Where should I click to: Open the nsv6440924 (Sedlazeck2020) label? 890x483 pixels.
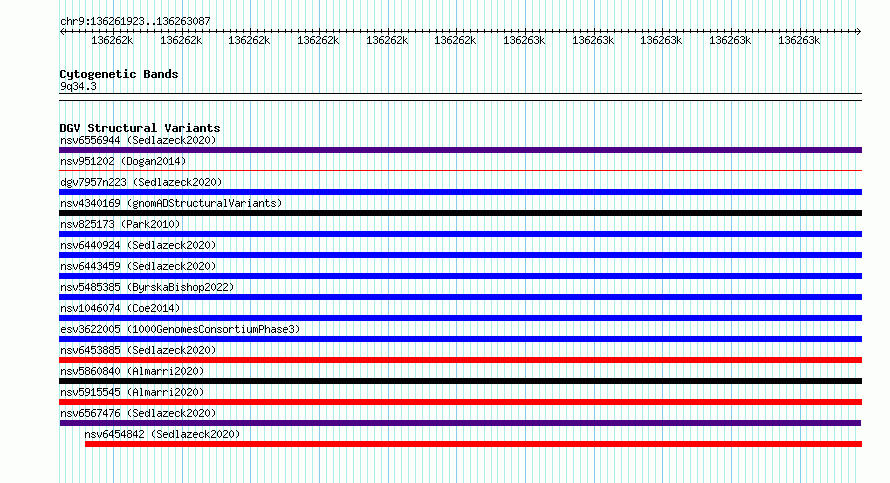(138, 245)
